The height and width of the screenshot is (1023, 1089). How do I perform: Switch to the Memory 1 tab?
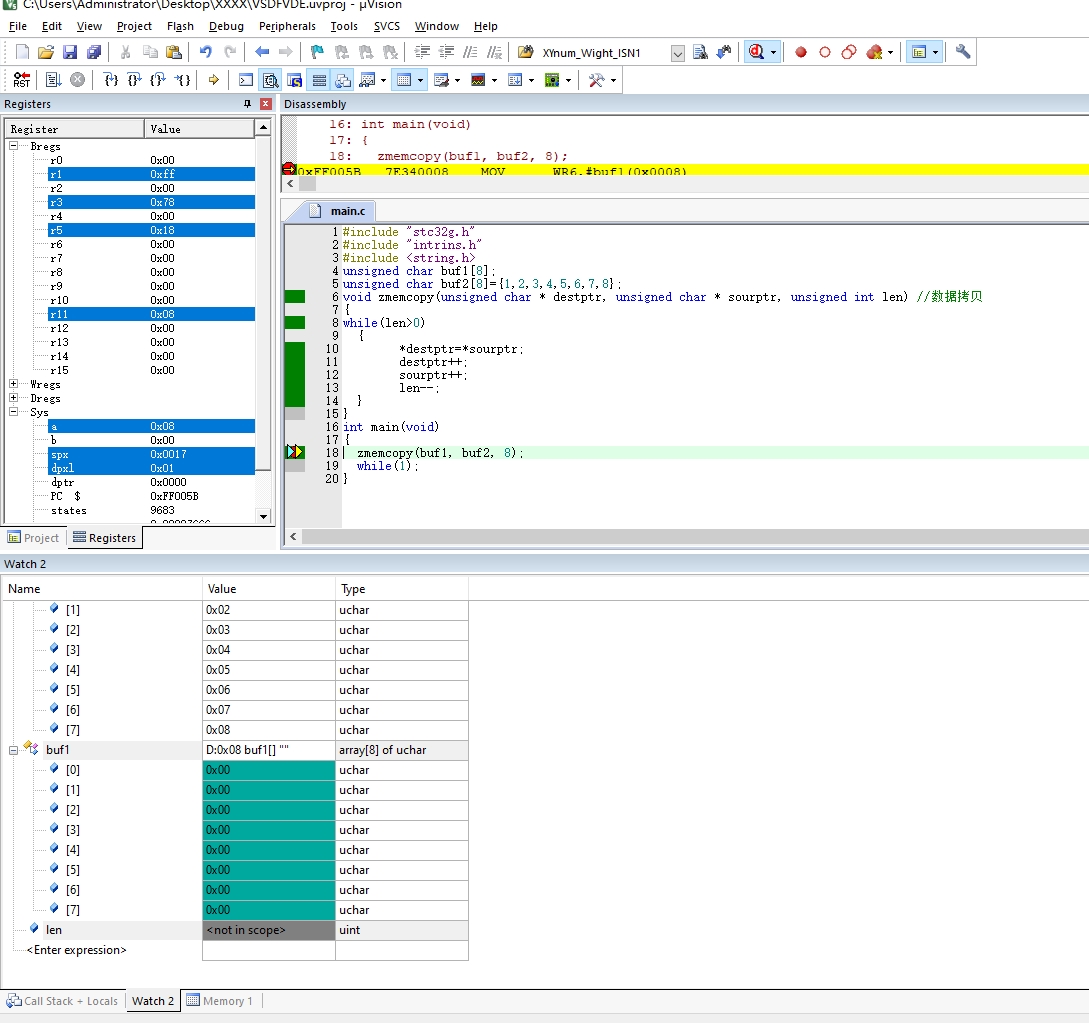(x=219, y=1001)
